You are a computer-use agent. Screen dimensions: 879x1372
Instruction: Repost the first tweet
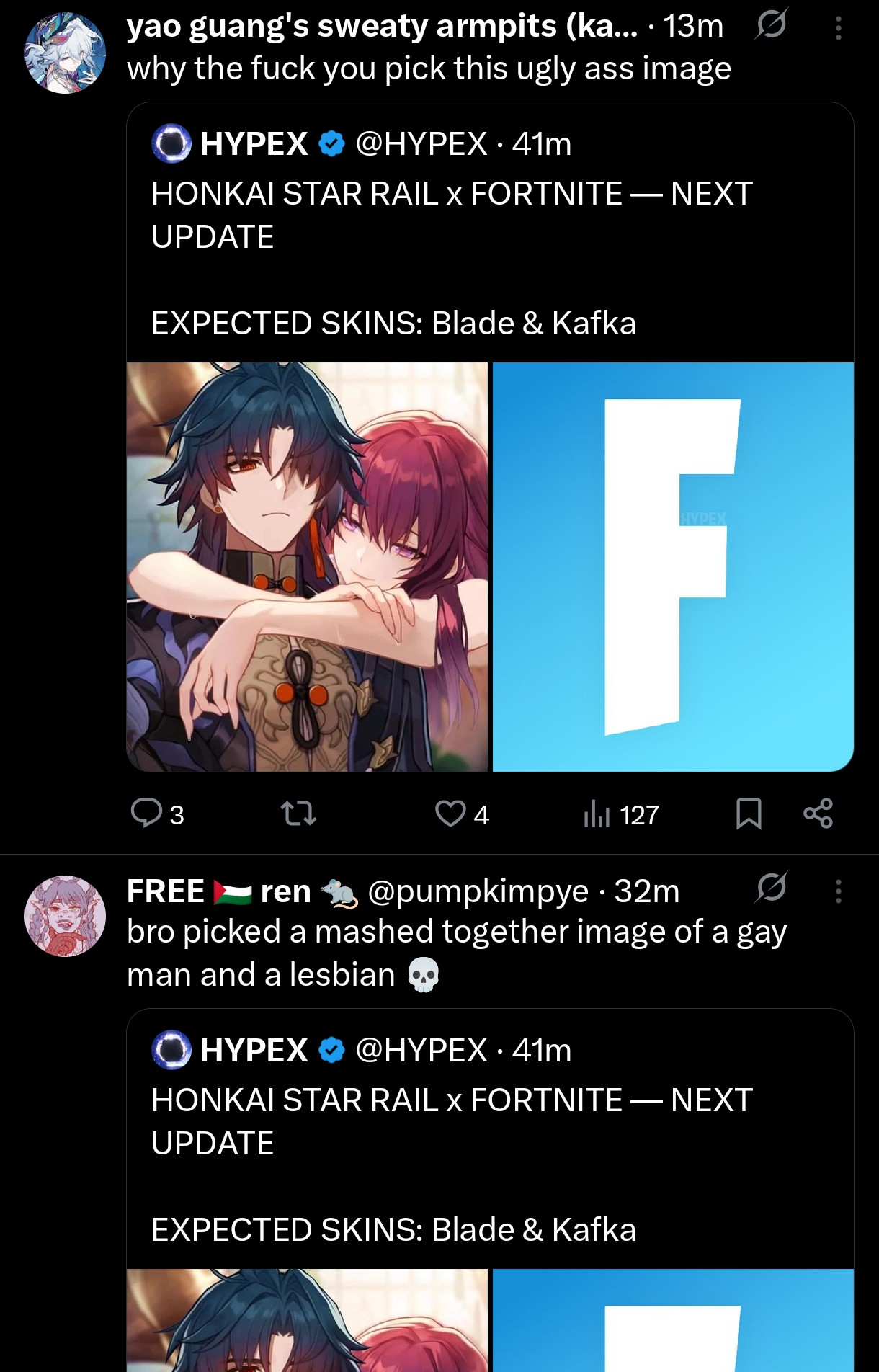click(298, 814)
